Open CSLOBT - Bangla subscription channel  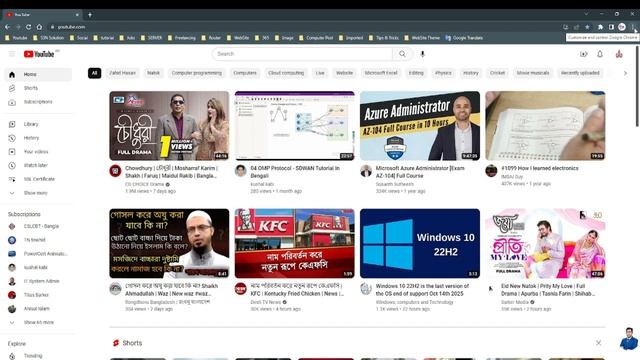pyautogui.click(x=38, y=227)
